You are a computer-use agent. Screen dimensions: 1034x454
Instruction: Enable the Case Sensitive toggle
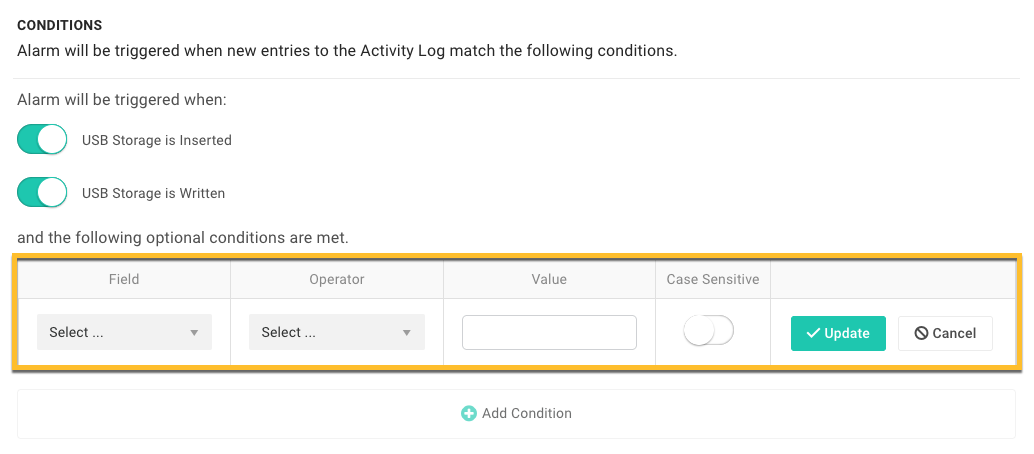tap(709, 331)
